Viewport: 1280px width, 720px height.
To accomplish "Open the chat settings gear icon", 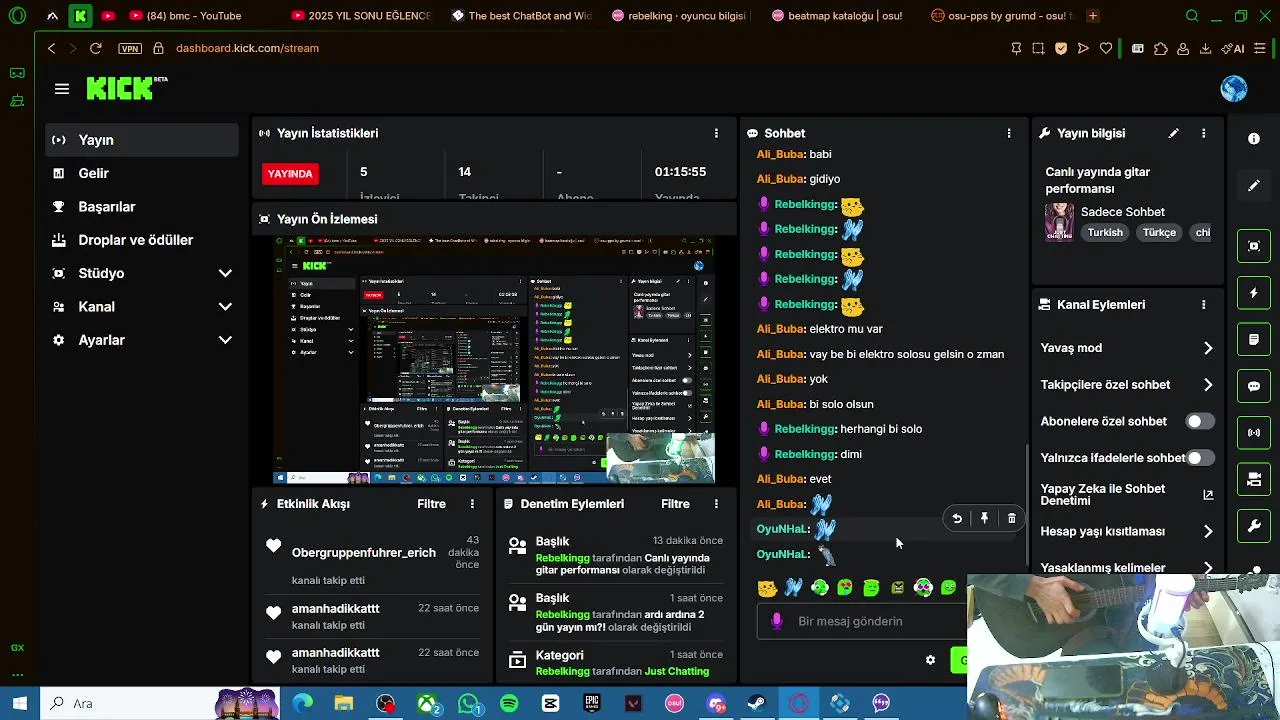I will click(930, 660).
